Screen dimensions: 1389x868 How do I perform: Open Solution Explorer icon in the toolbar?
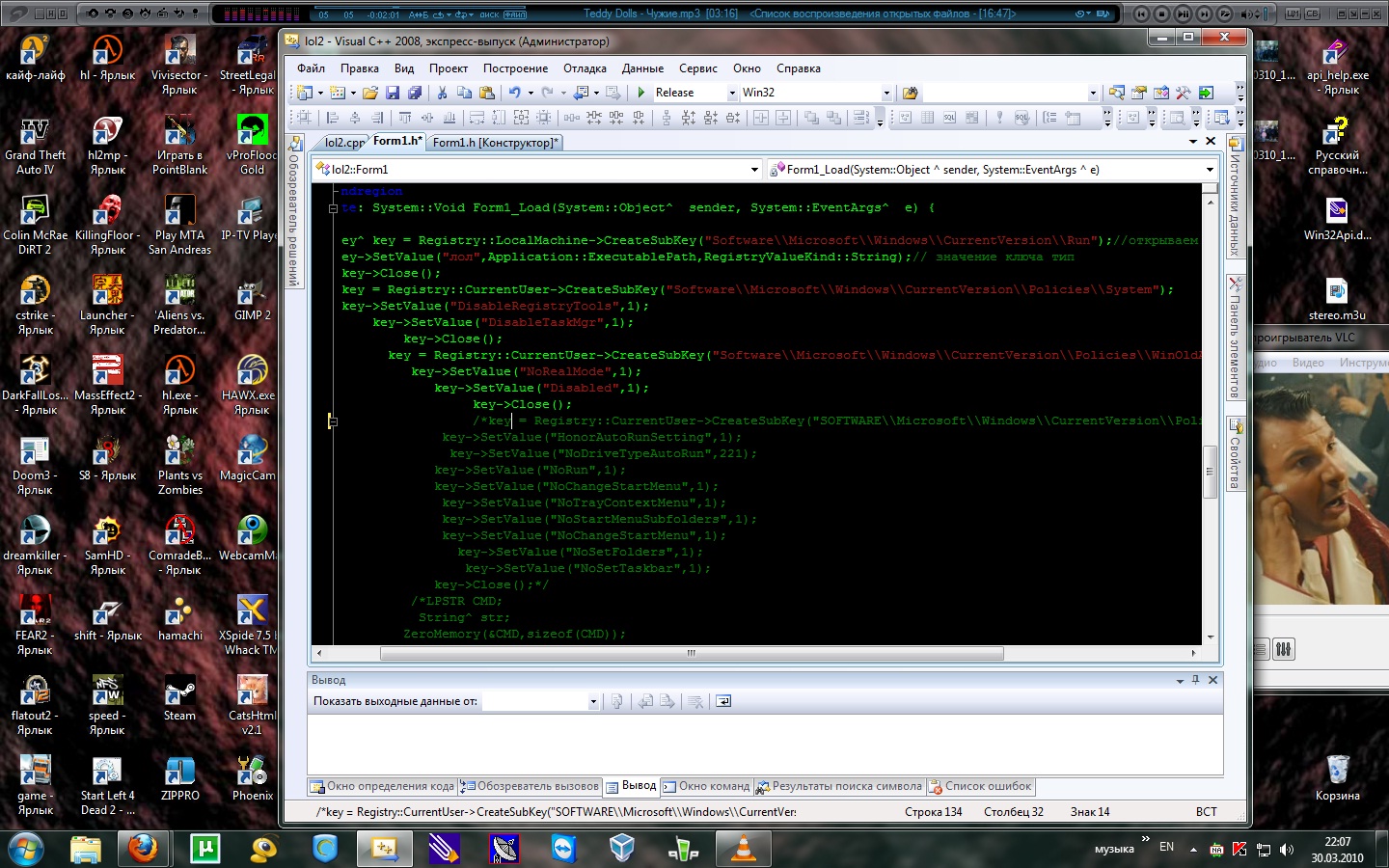[x=1117, y=93]
